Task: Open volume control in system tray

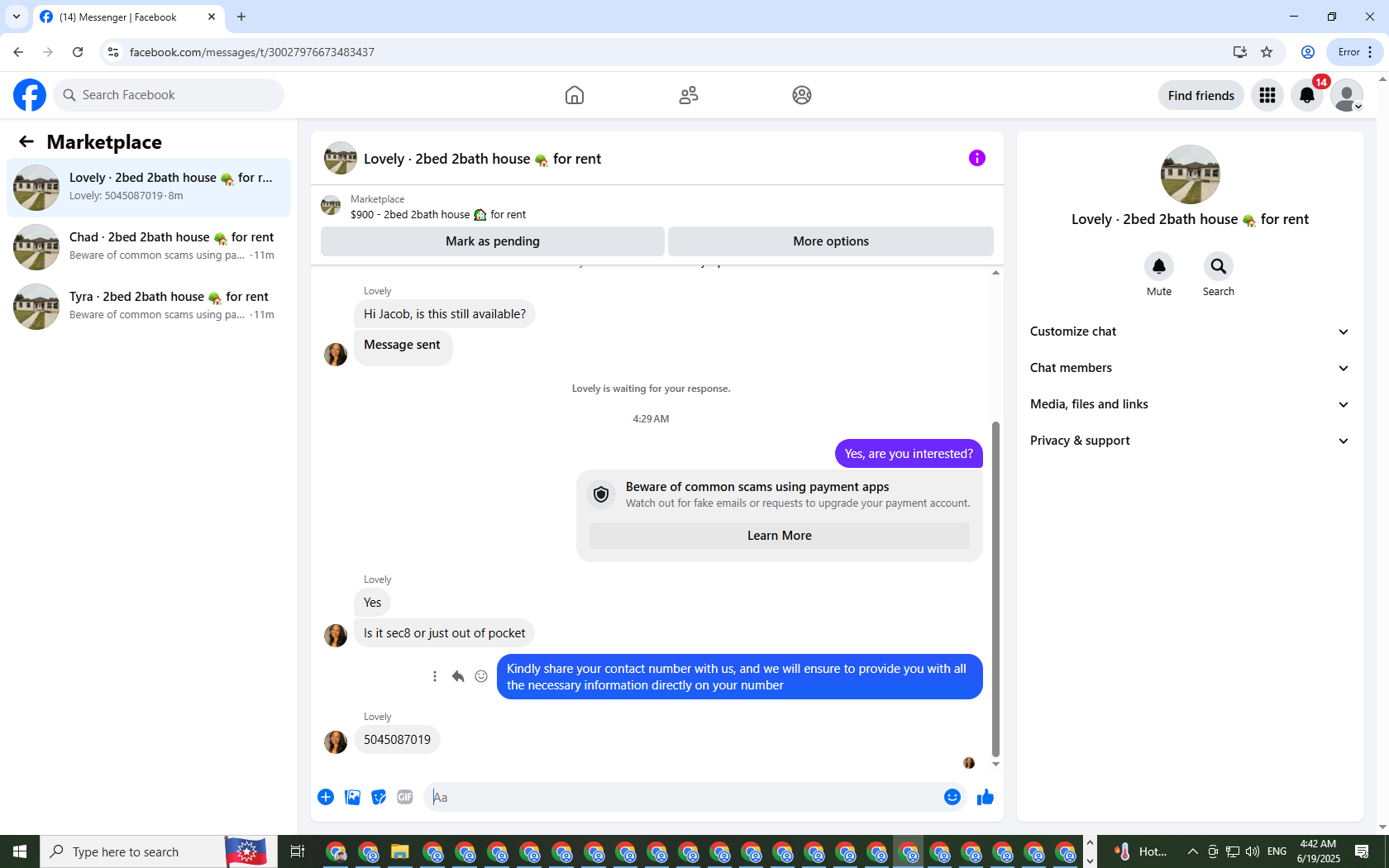Action: pyautogui.click(x=1253, y=851)
